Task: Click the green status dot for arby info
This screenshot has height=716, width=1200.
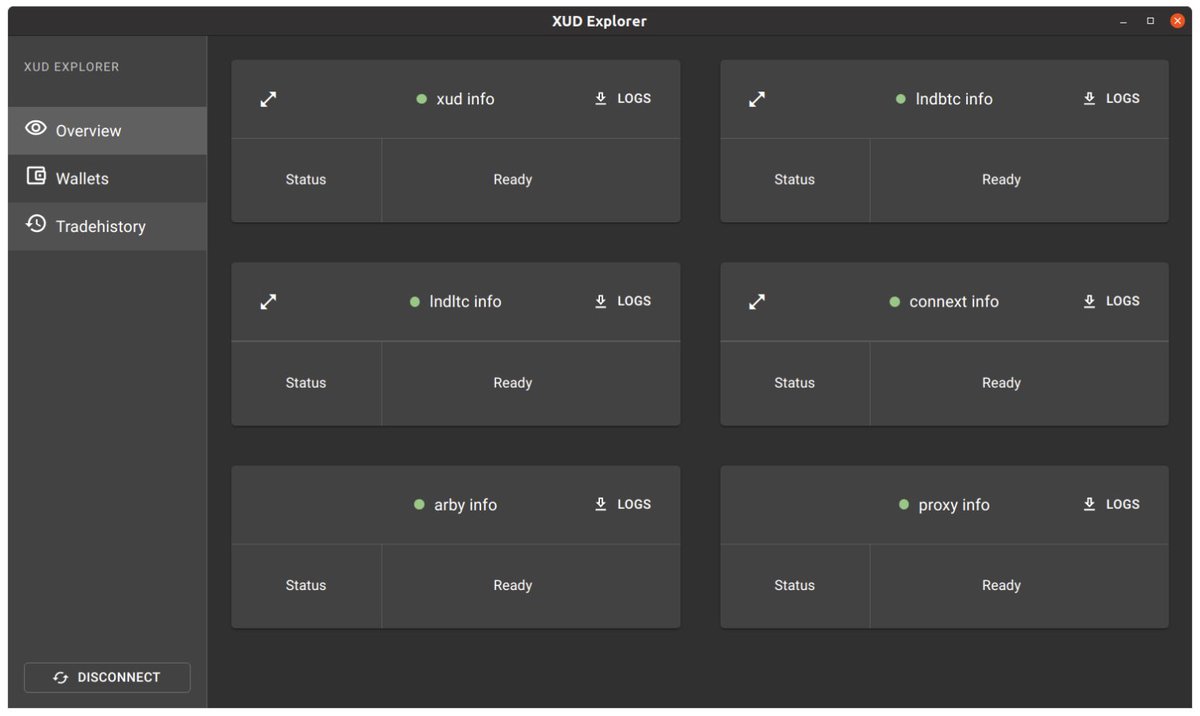Action: coord(419,505)
